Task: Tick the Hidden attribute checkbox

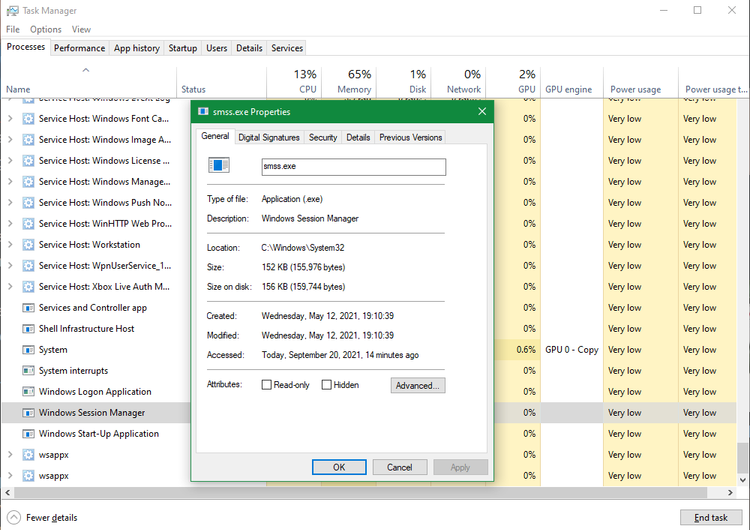Action: [x=327, y=385]
